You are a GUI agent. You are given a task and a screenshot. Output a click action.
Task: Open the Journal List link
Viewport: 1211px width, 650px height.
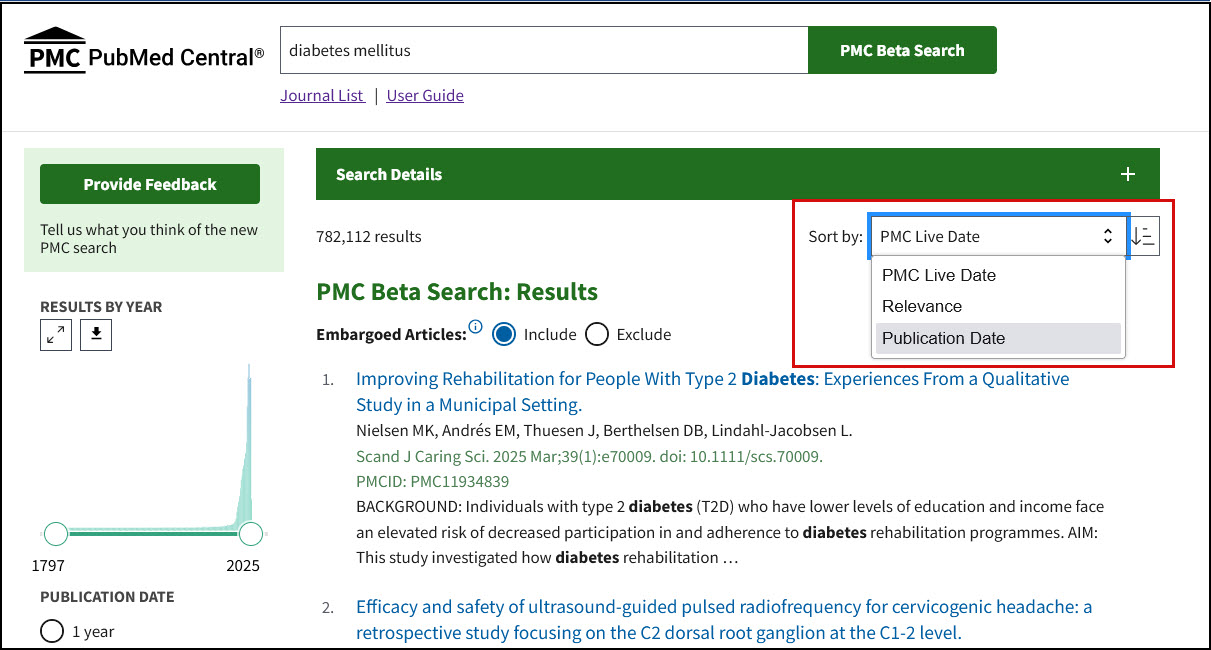point(322,96)
